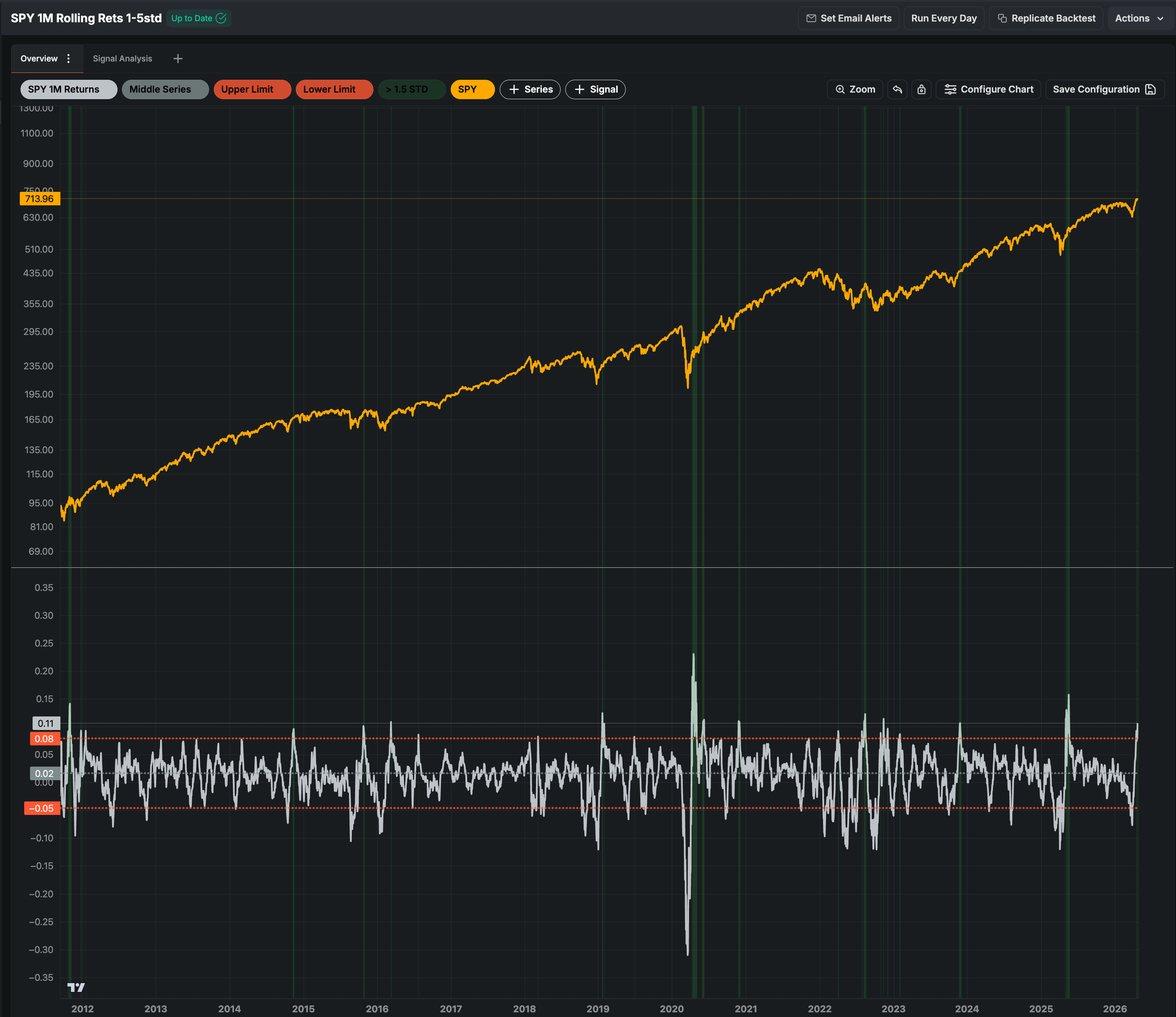
Task: Click the Configure Chart sliders button
Action: point(988,90)
